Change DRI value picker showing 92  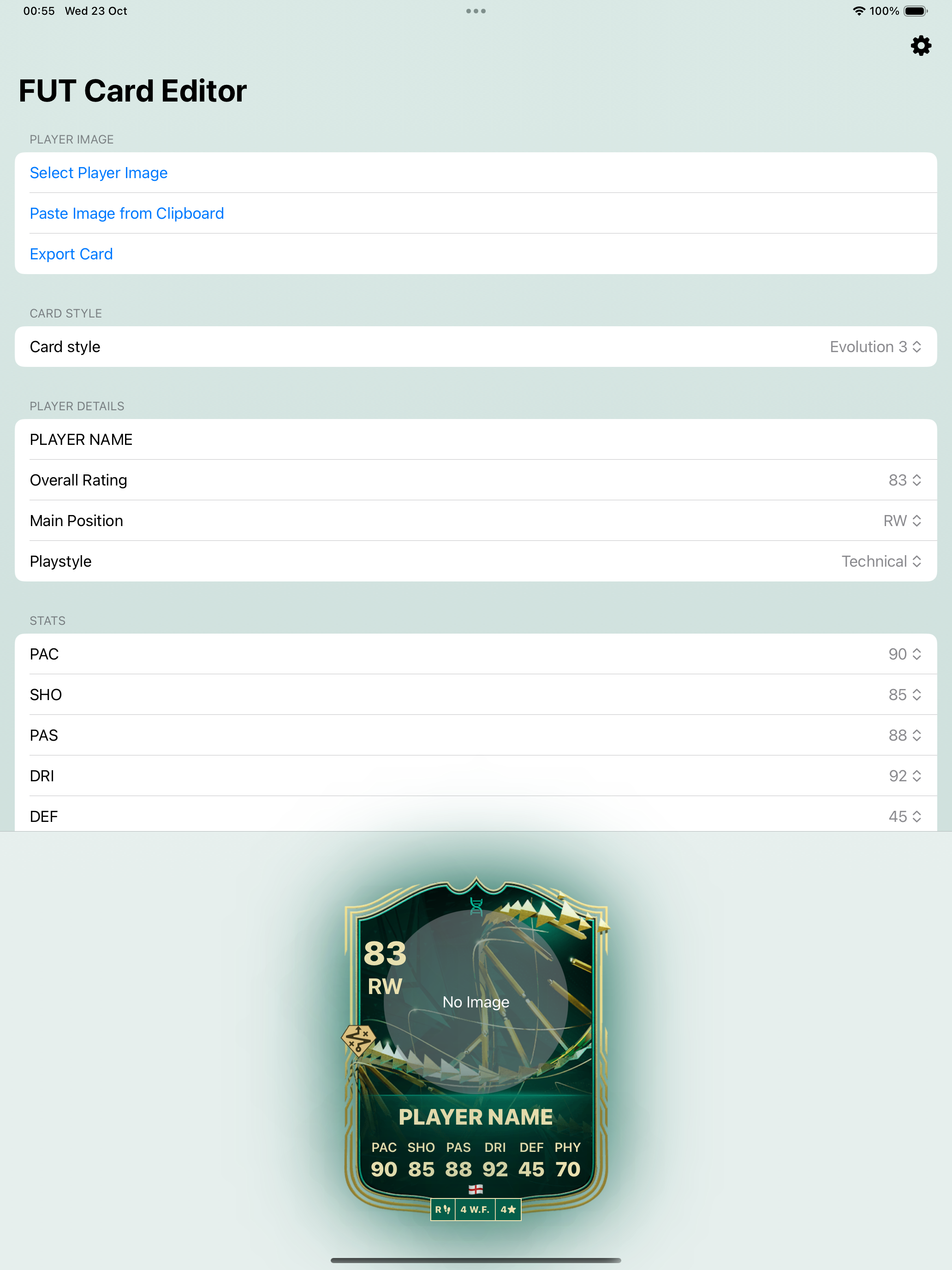(x=476, y=776)
